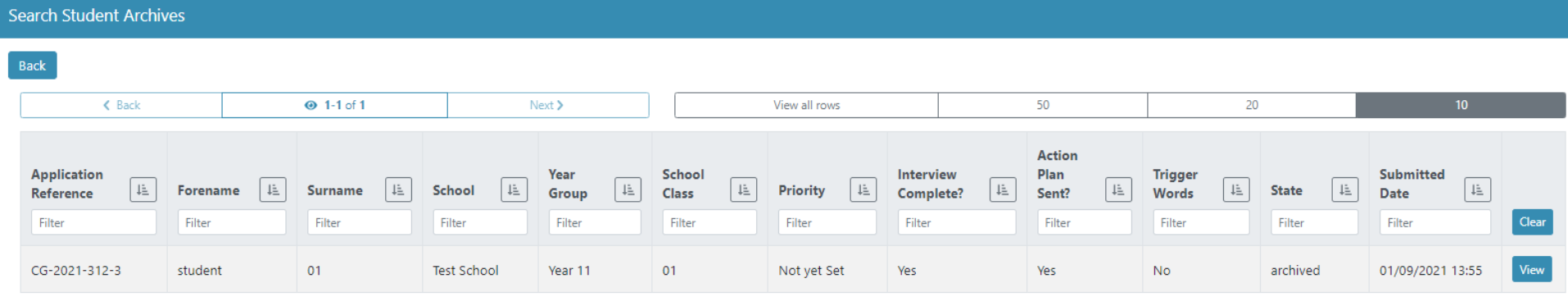Click the Surname filter field
Screen dimensions: 1568x306
(x=360, y=222)
